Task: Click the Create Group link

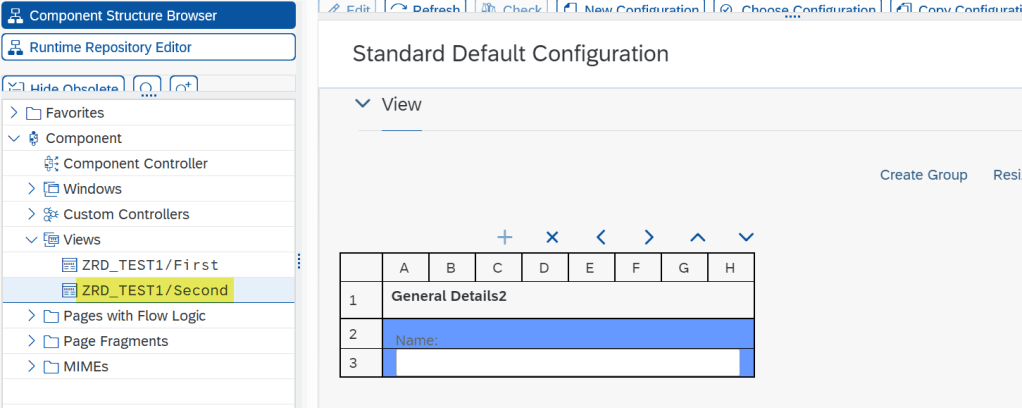Action: click(x=923, y=175)
